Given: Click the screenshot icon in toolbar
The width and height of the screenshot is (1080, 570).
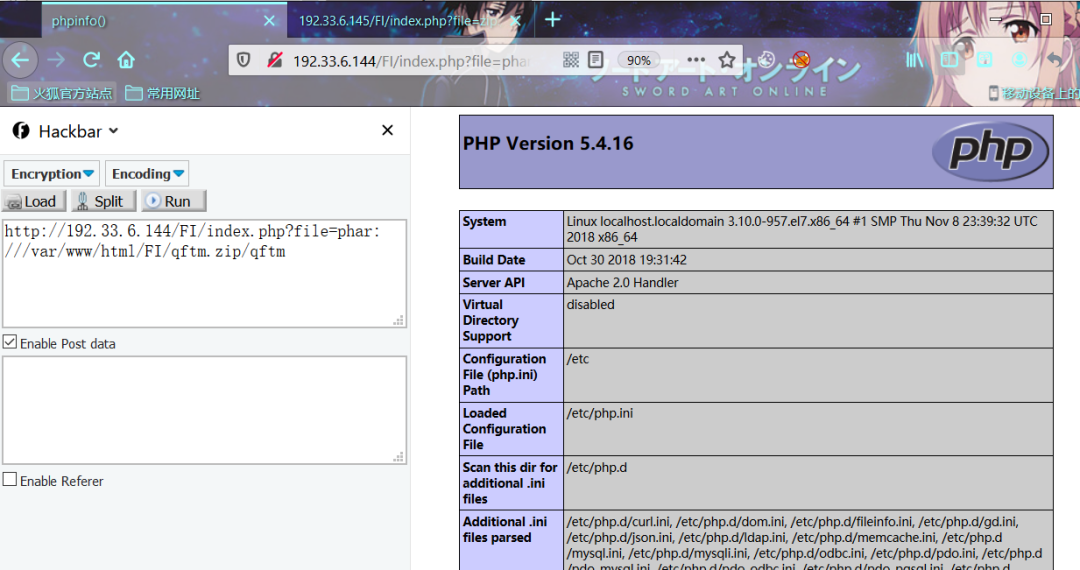Looking at the screenshot, I should point(984,60).
